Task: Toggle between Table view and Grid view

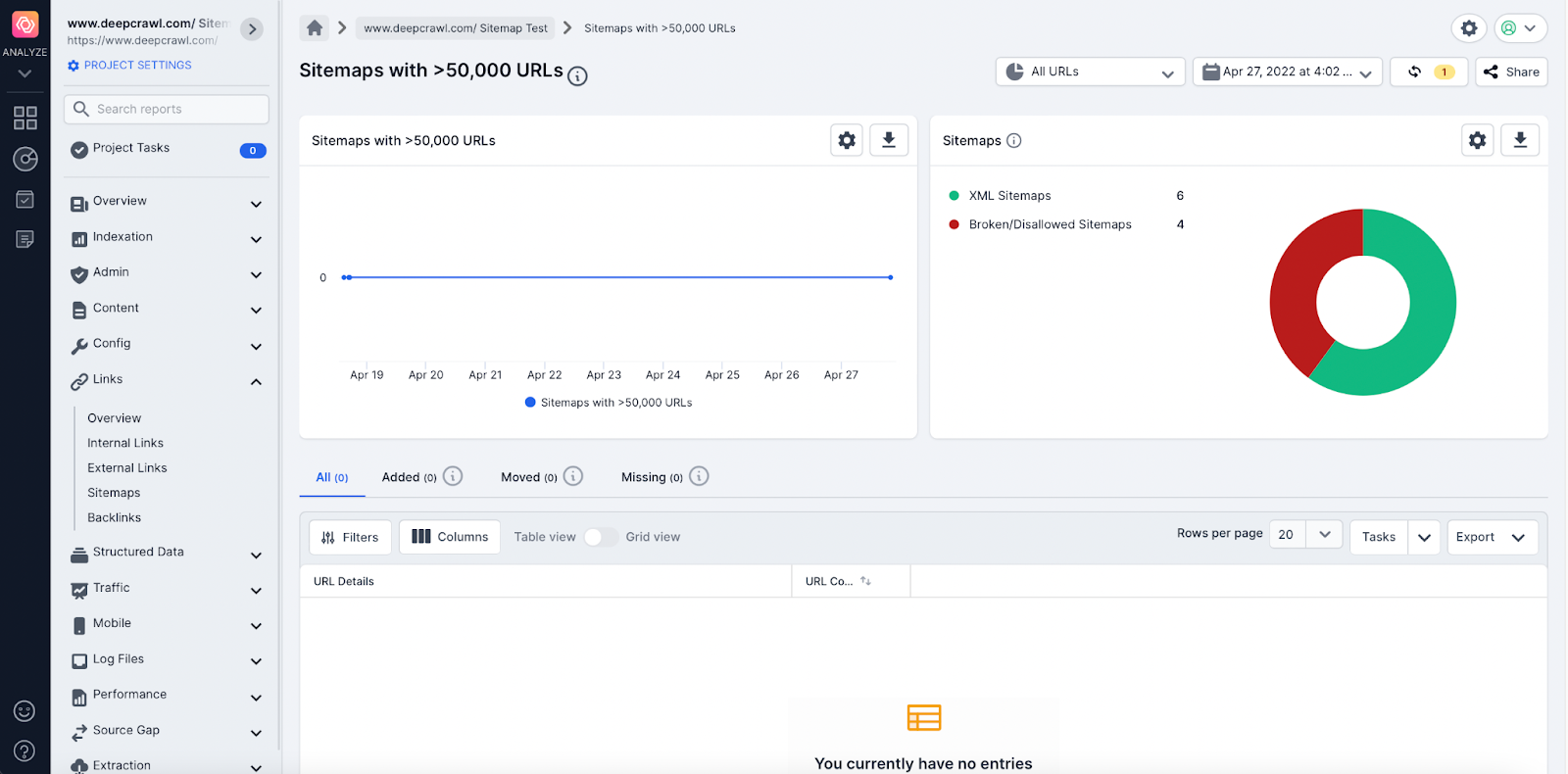Action: (x=600, y=537)
